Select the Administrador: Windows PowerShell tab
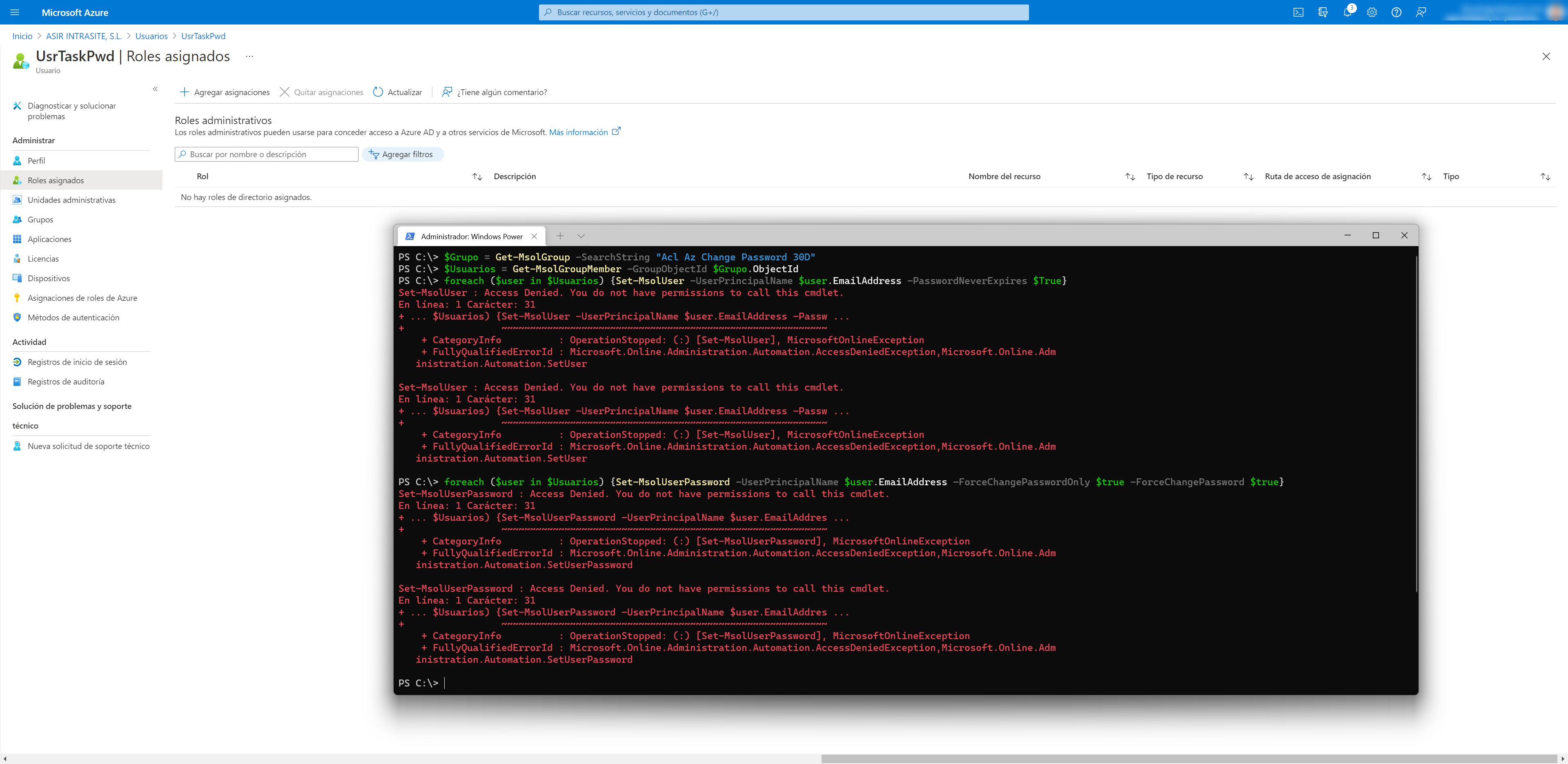The height and width of the screenshot is (764, 1568). pyautogui.click(x=471, y=236)
